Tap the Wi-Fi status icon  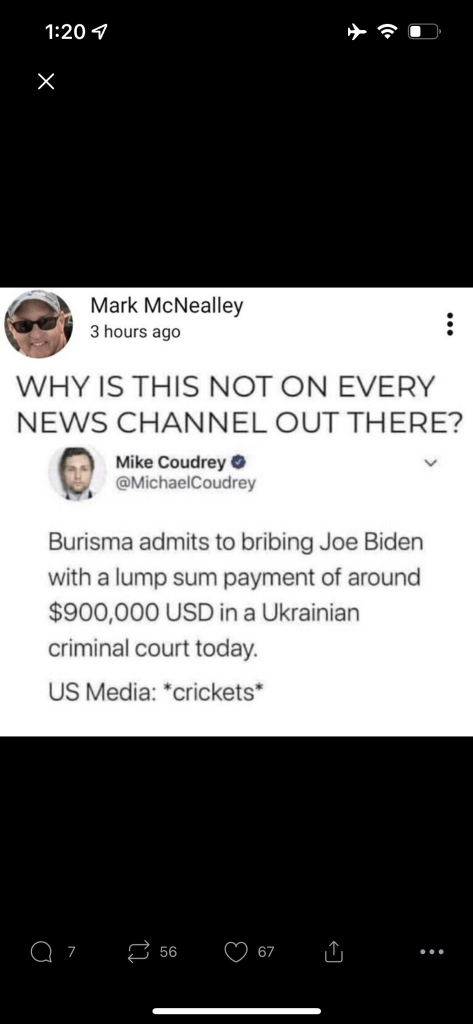[x=389, y=31]
